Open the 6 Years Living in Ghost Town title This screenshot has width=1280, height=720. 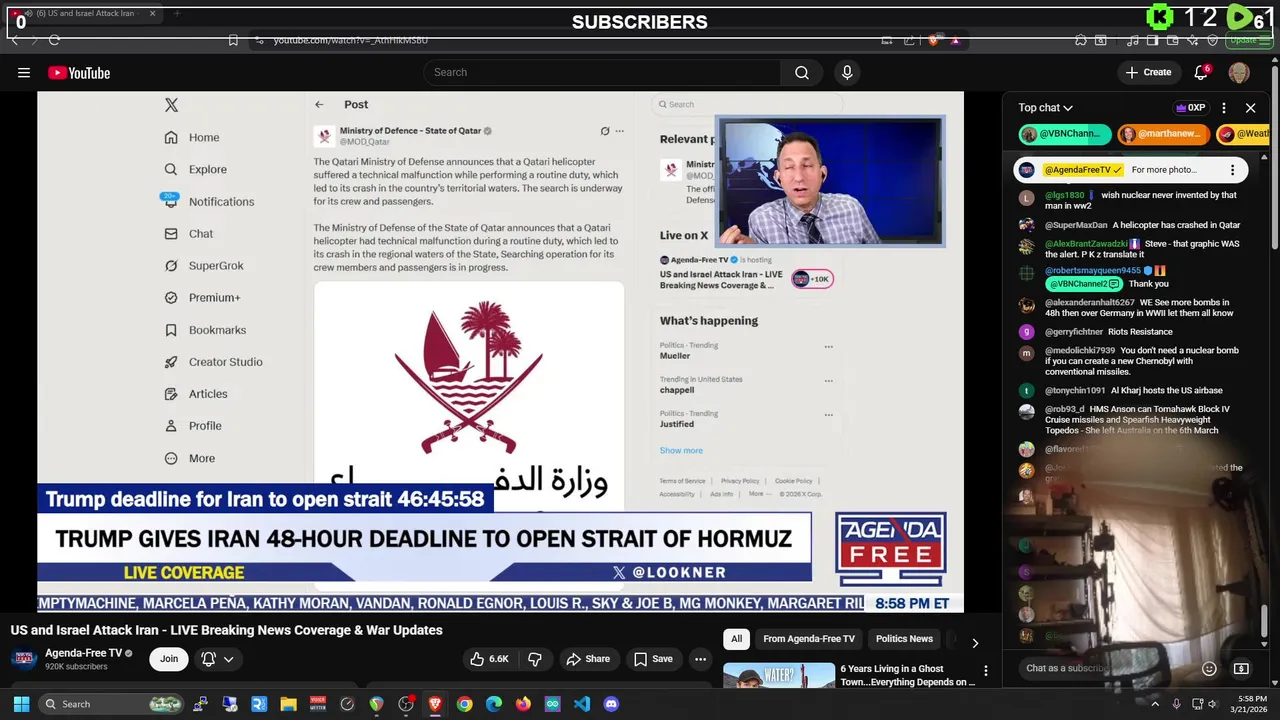coord(907,675)
